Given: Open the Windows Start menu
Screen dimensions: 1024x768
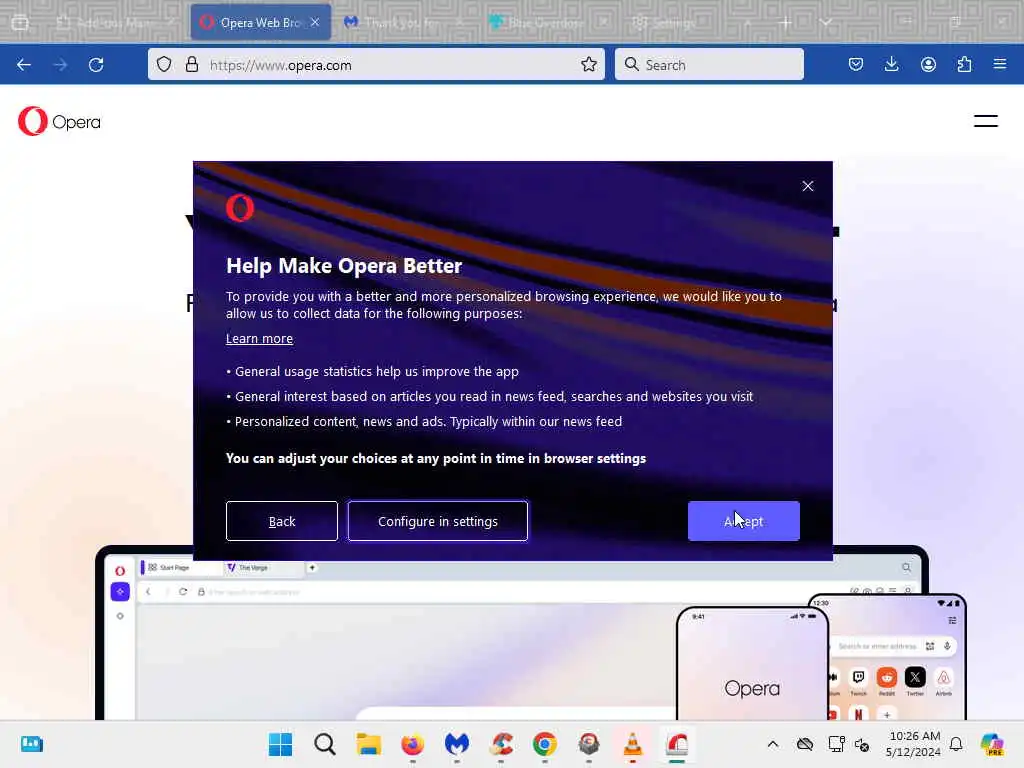Looking at the screenshot, I should click(x=280, y=744).
